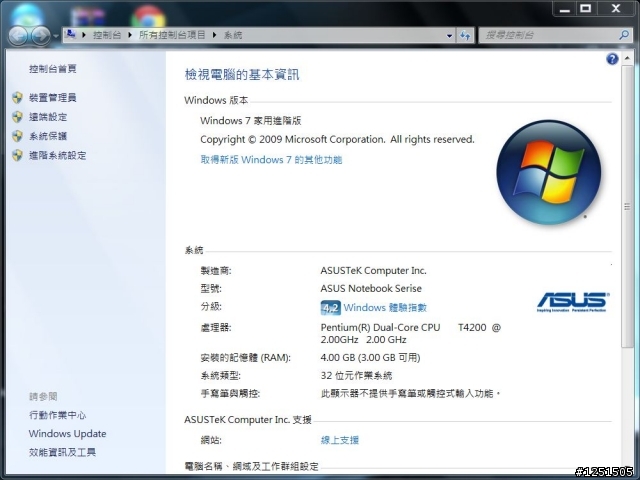Click the 檢視電腦的基本資訊 heading
This screenshot has height=480, width=640.
[x=242, y=75]
